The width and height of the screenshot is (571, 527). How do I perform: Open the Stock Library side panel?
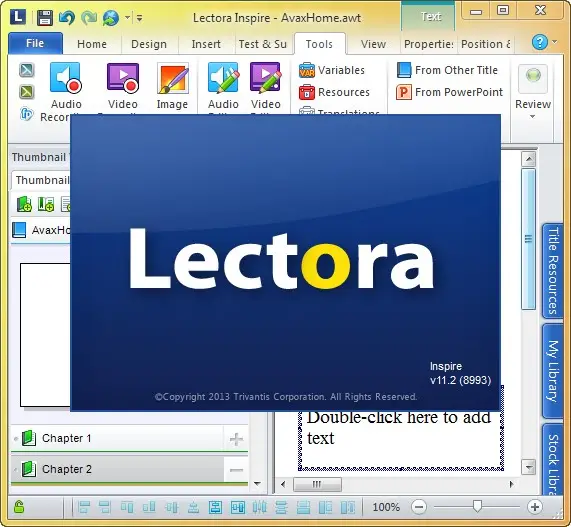pyautogui.click(x=553, y=460)
